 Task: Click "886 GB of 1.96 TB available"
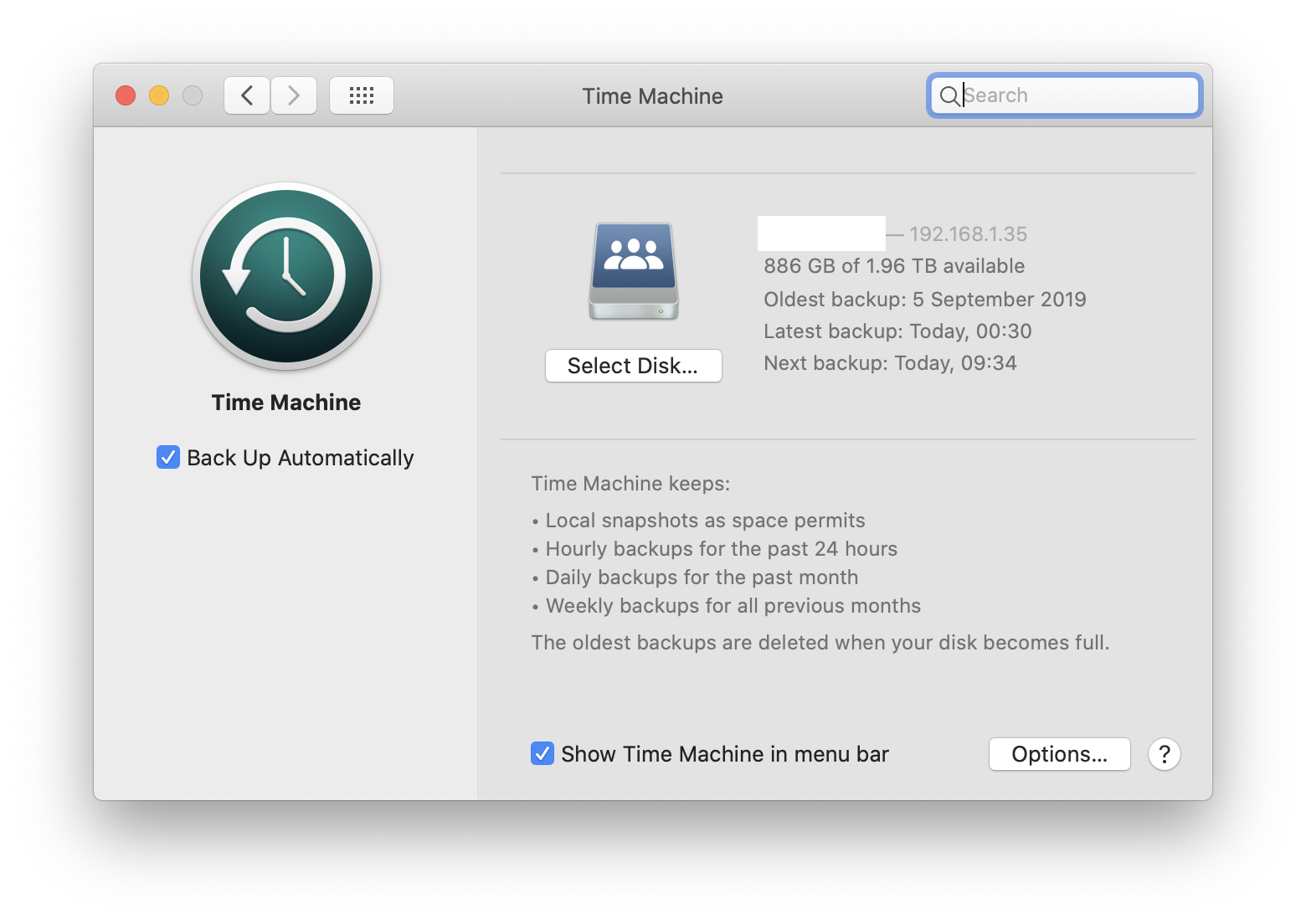pyautogui.click(x=894, y=266)
